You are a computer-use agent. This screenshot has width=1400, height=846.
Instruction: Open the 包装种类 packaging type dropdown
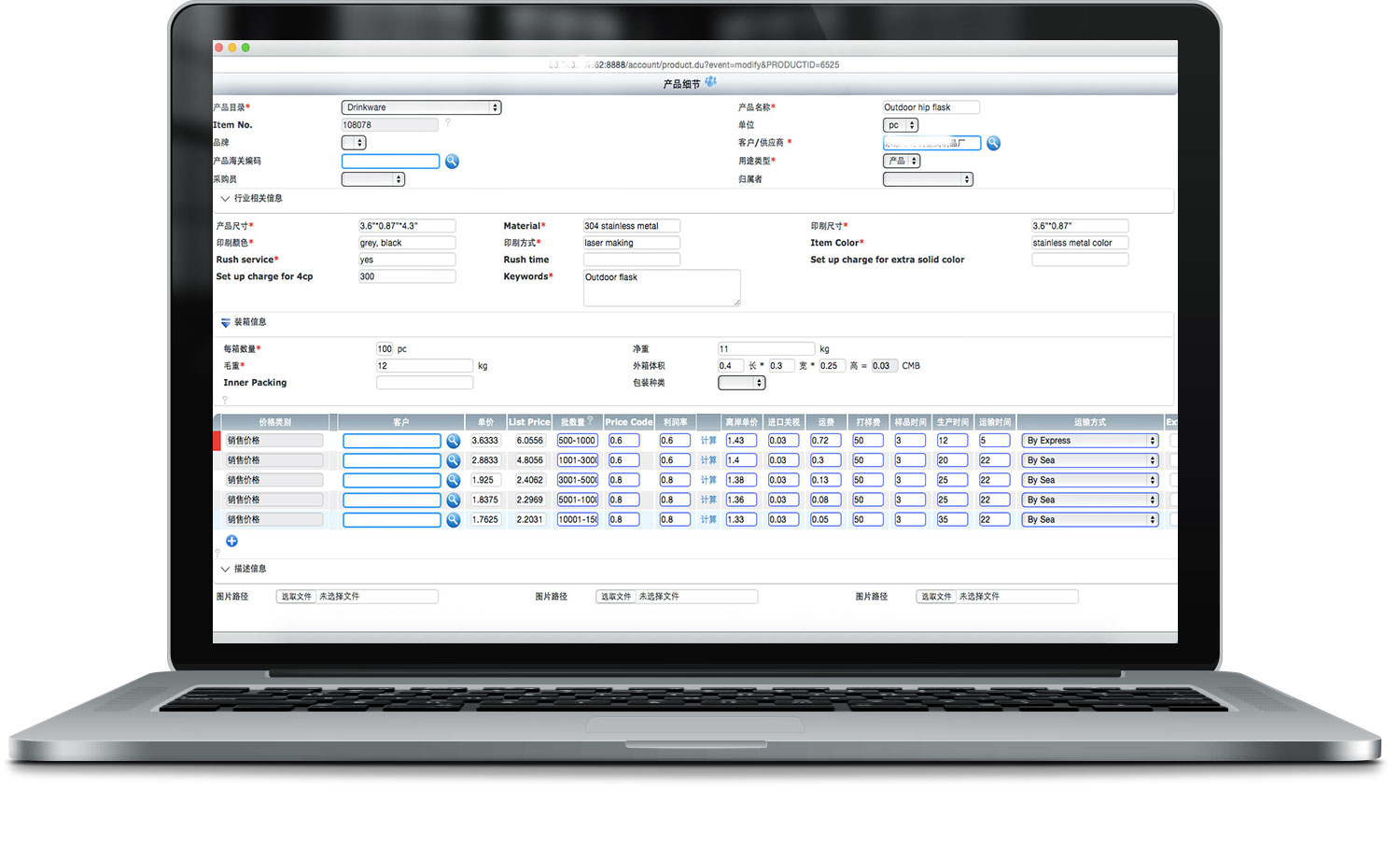click(741, 383)
